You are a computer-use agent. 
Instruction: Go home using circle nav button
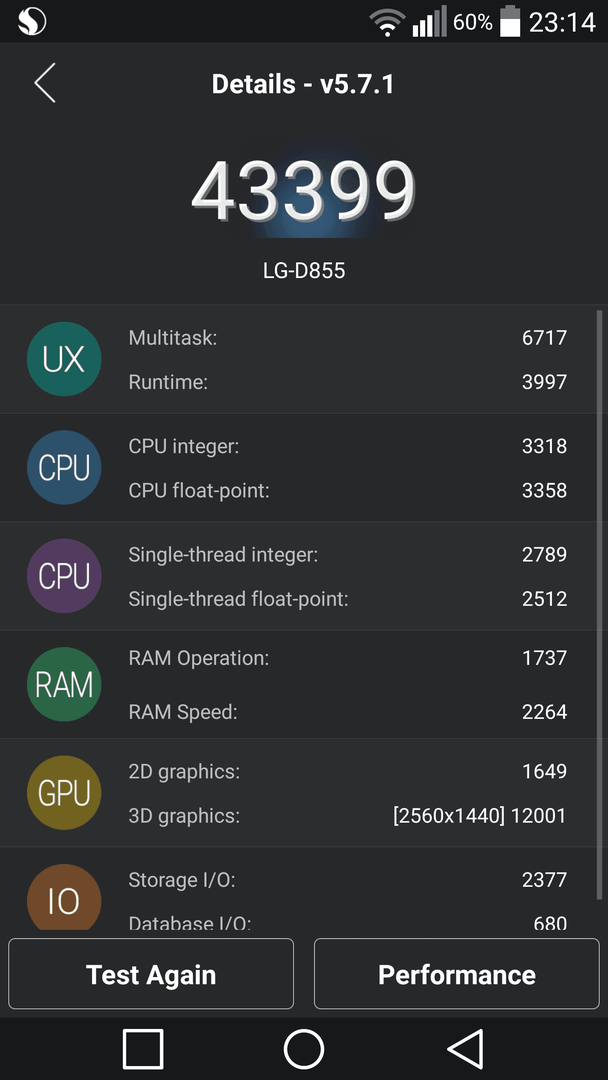click(x=304, y=1049)
